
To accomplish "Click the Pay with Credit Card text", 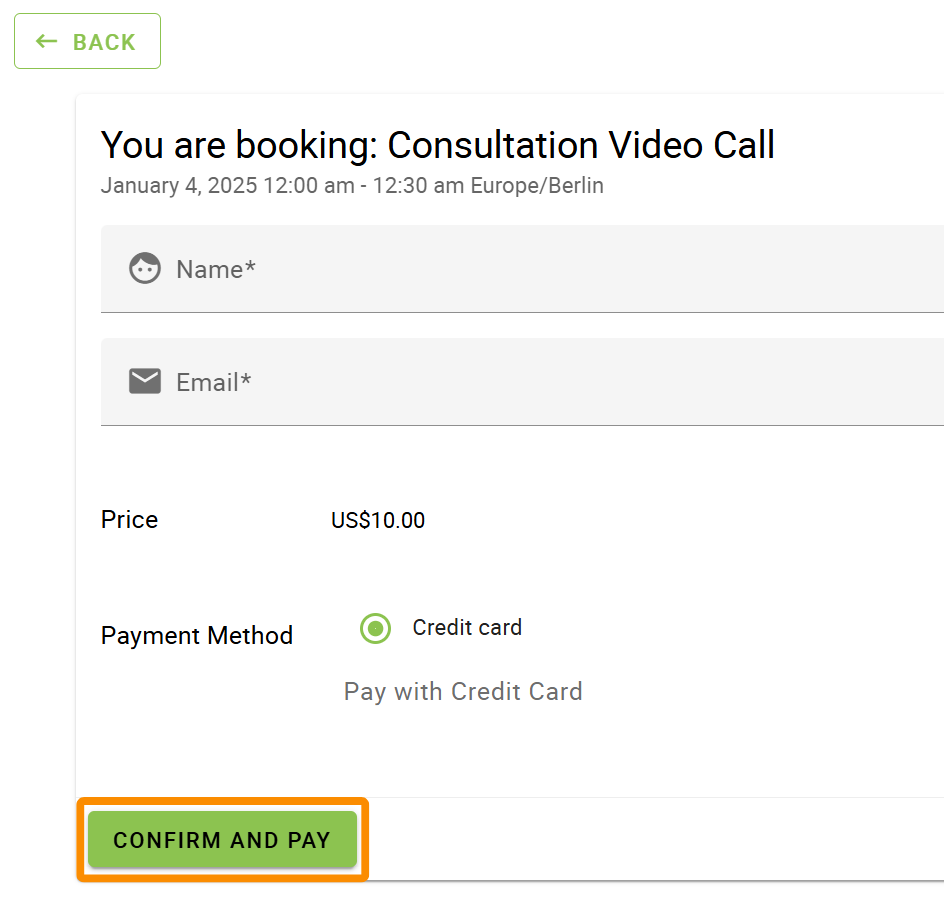I will pyautogui.click(x=463, y=691).
